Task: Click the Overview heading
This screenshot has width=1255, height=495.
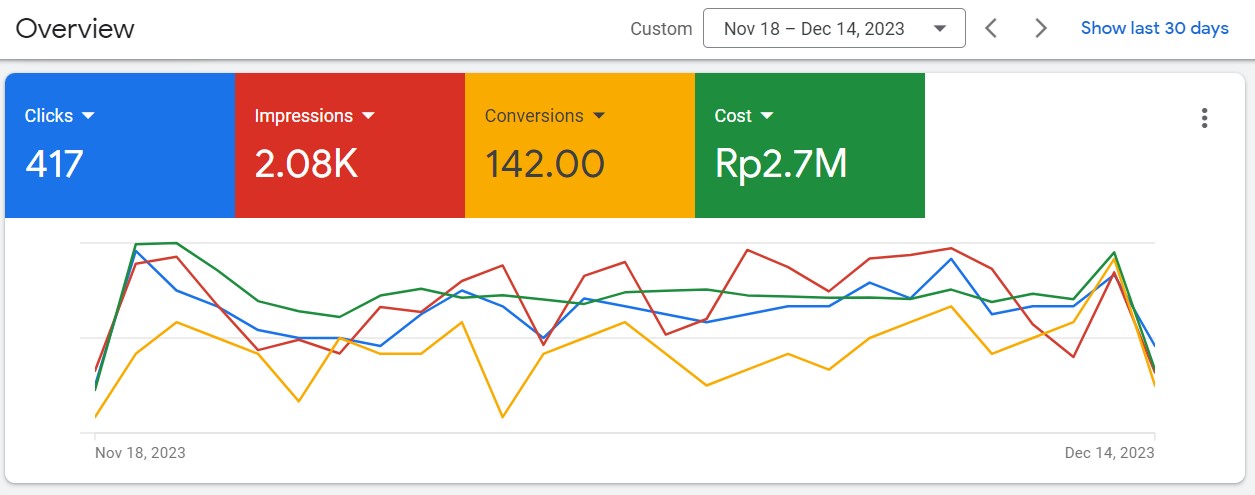Action: coord(75,28)
